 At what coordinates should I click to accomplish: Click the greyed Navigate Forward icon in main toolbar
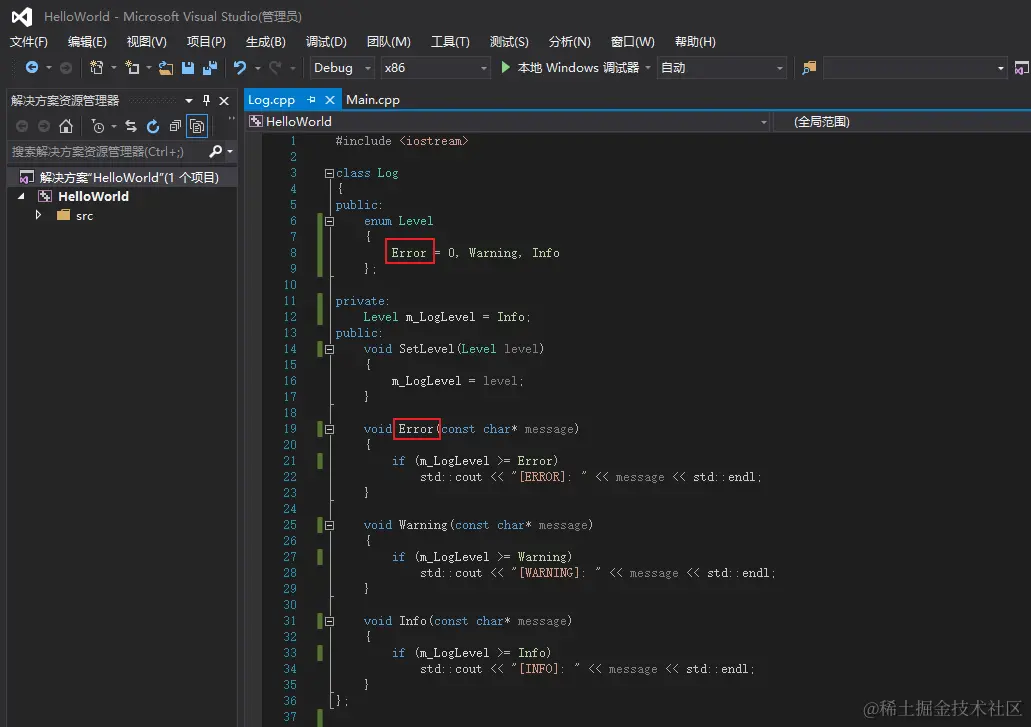[x=66, y=68]
